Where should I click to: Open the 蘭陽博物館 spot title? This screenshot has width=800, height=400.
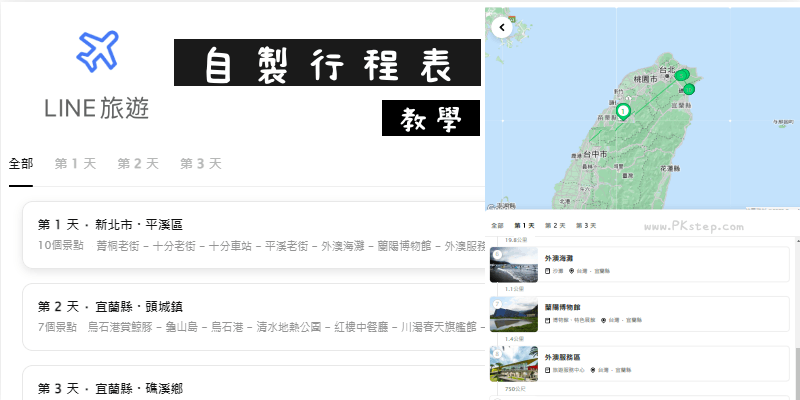[563, 308]
